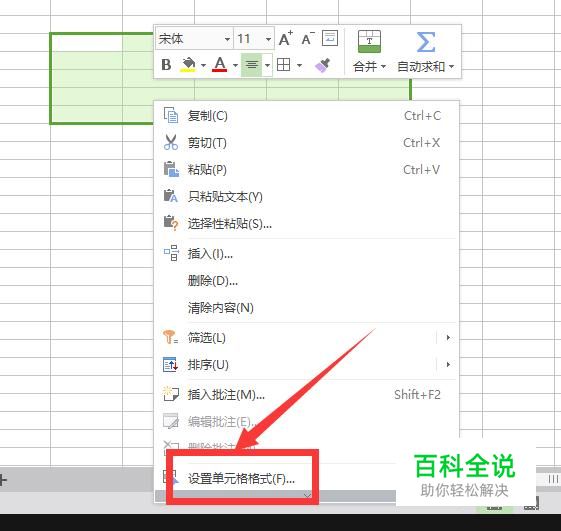Toggle center alignment in mini toolbar
Screen dimensions: 561x531
[x=252, y=65]
